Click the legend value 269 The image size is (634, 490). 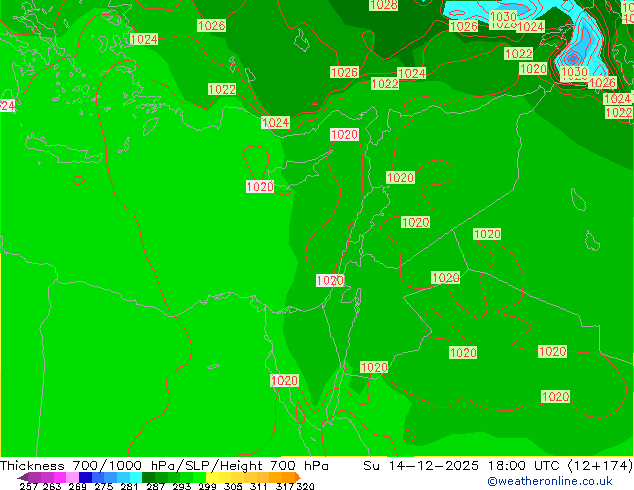tap(77, 486)
